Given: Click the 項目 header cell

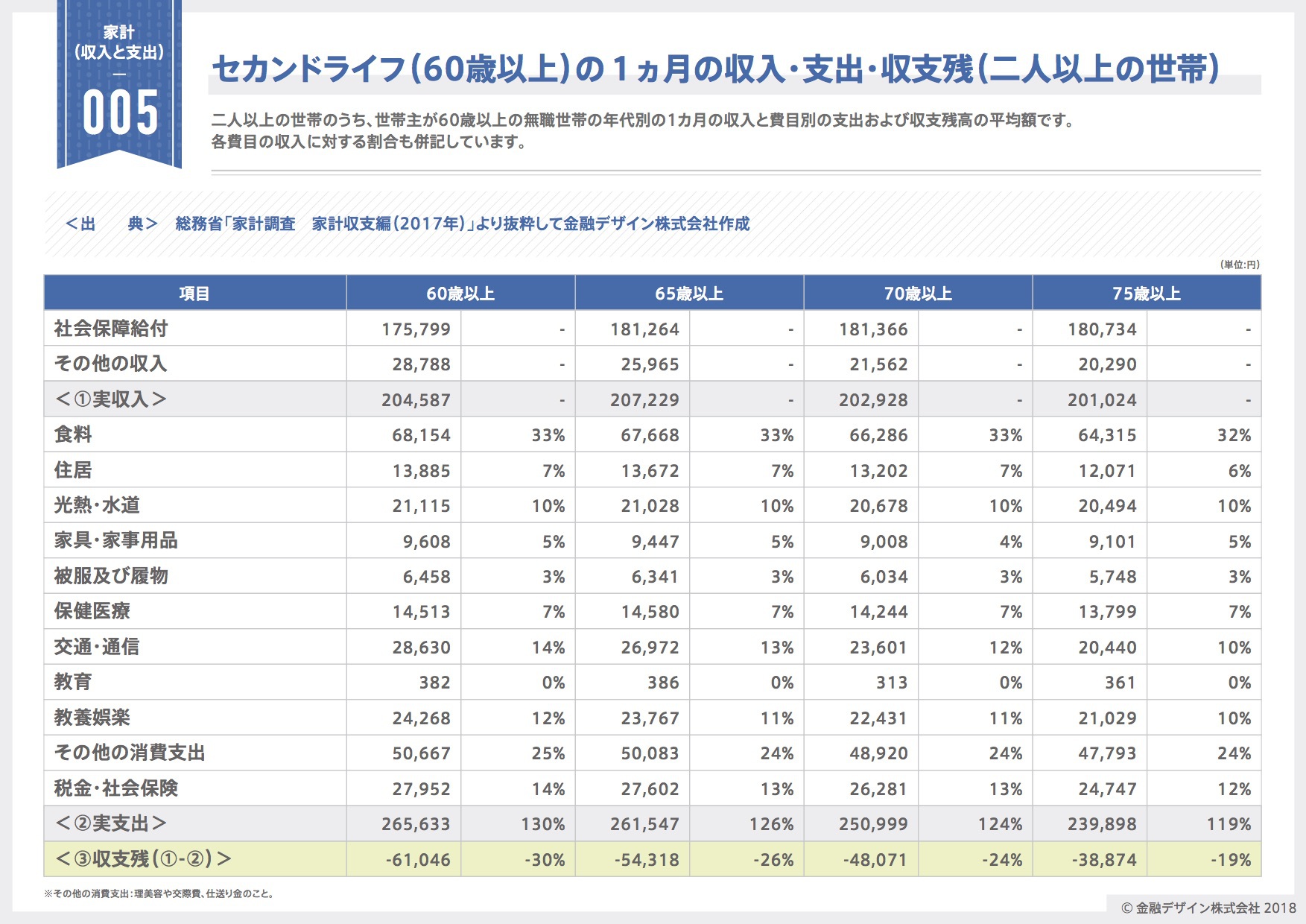Looking at the screenshot, I should point(194,294).
